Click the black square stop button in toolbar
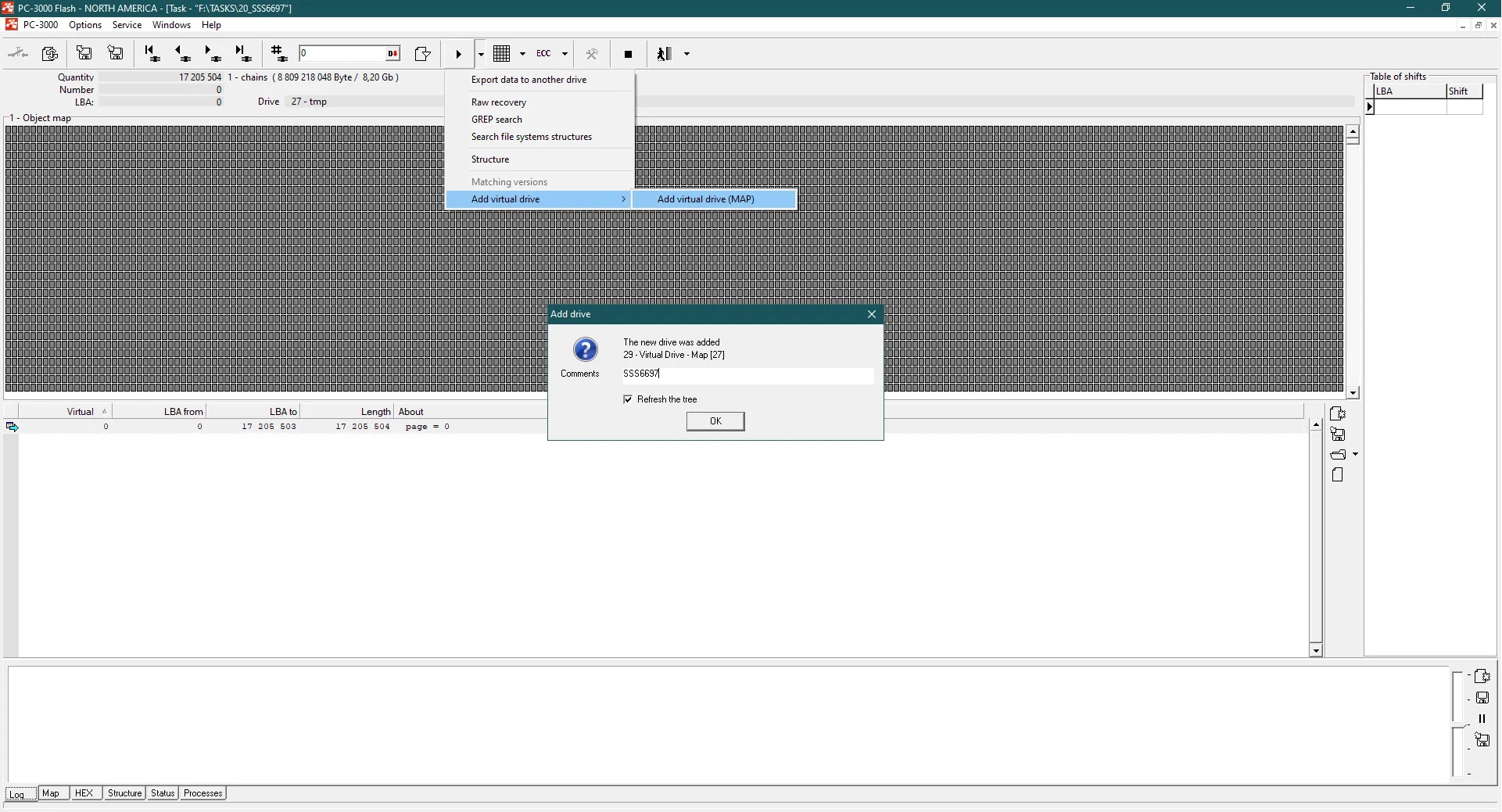This screenshot has width=1502, height=812. click(x=628, y=54)
